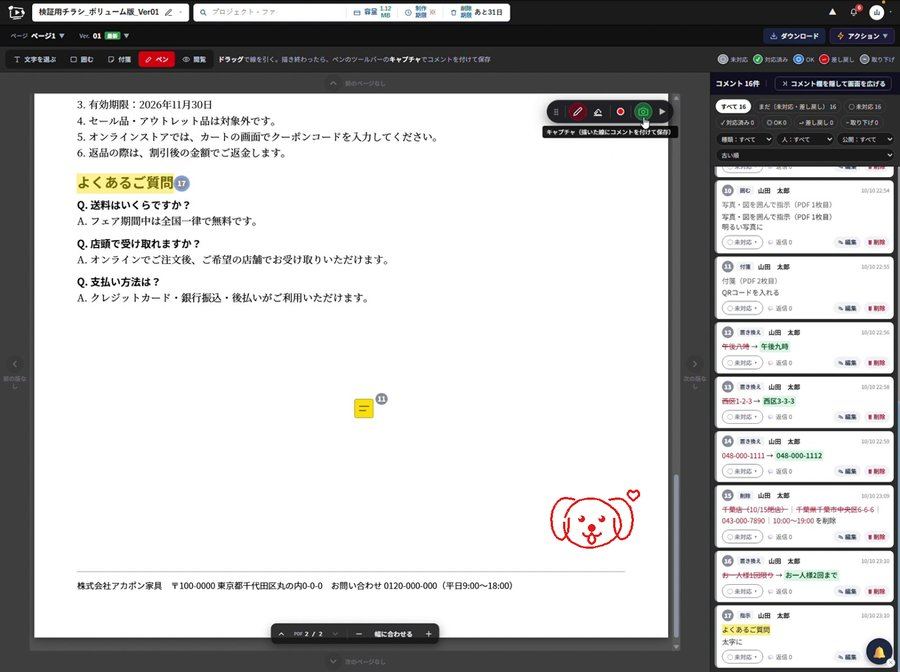This screenshot has height=672, width=900.
Task: Set status 差し戻し red circle
Action: pyautogui.click(x=836, y=59)
